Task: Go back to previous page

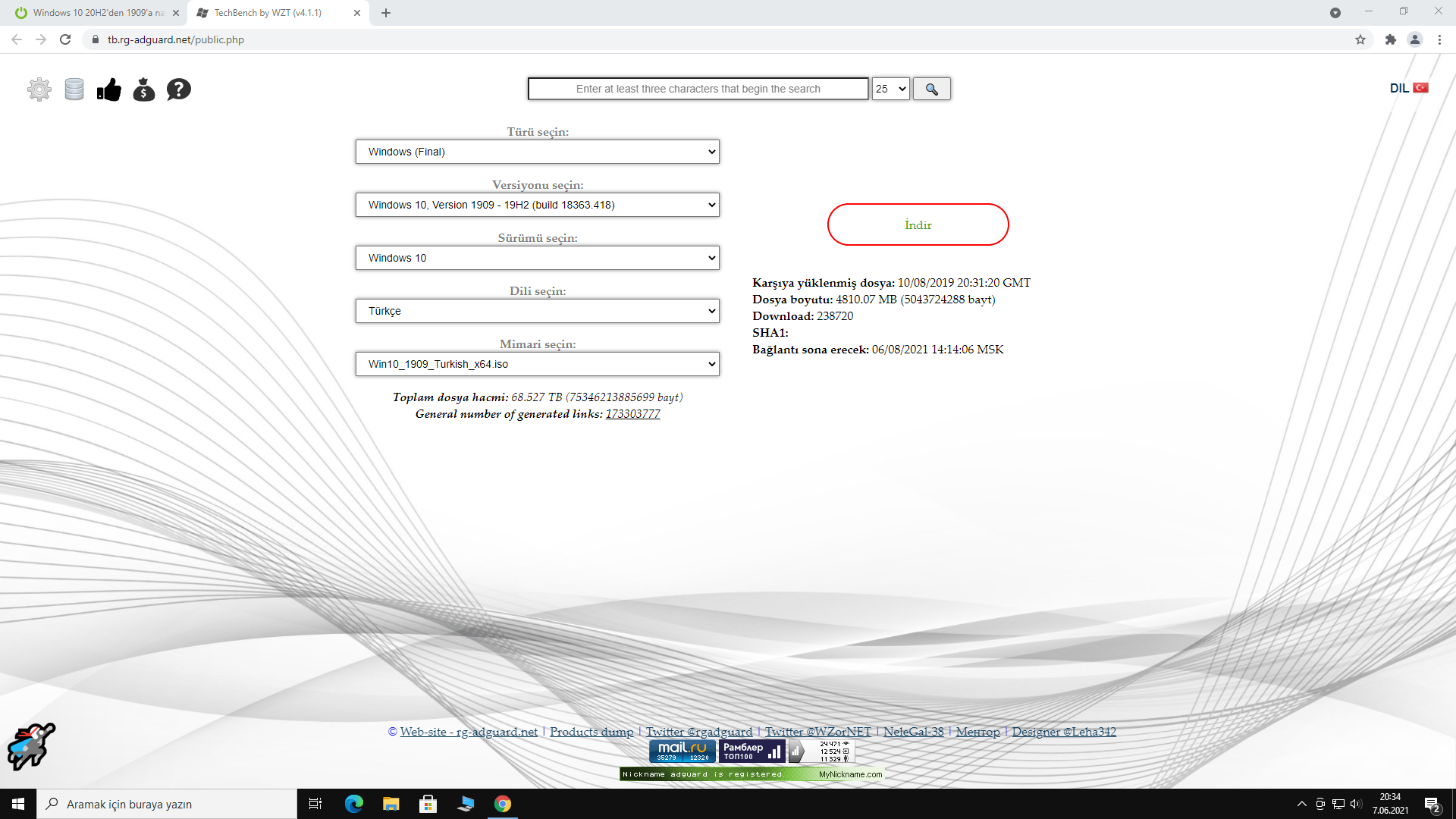Action: click(x=17, y=39)
